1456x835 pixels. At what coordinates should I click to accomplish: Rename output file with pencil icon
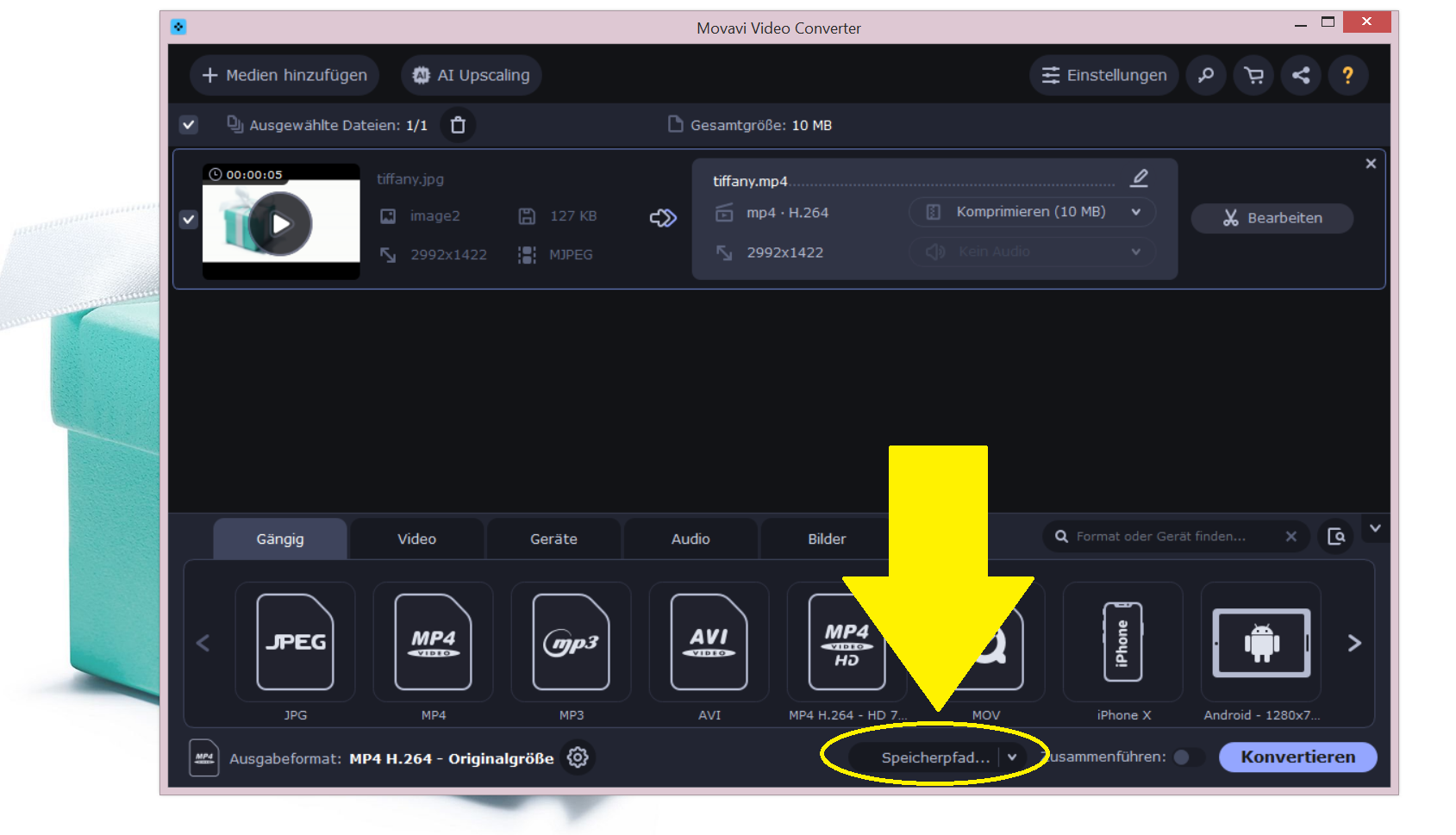click(1139, 178)
